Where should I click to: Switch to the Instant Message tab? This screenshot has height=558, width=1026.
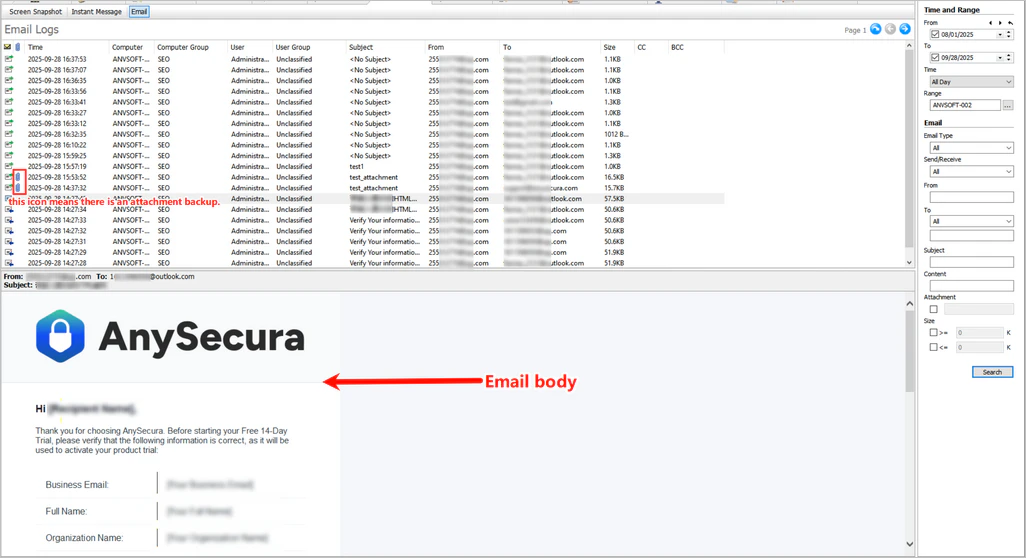pos(96,12)
